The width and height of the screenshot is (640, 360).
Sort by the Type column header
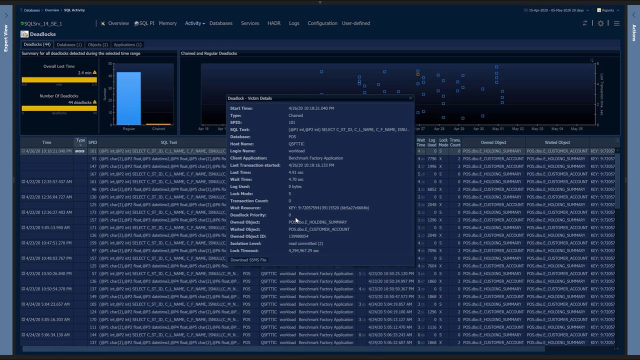pos(80,142)
